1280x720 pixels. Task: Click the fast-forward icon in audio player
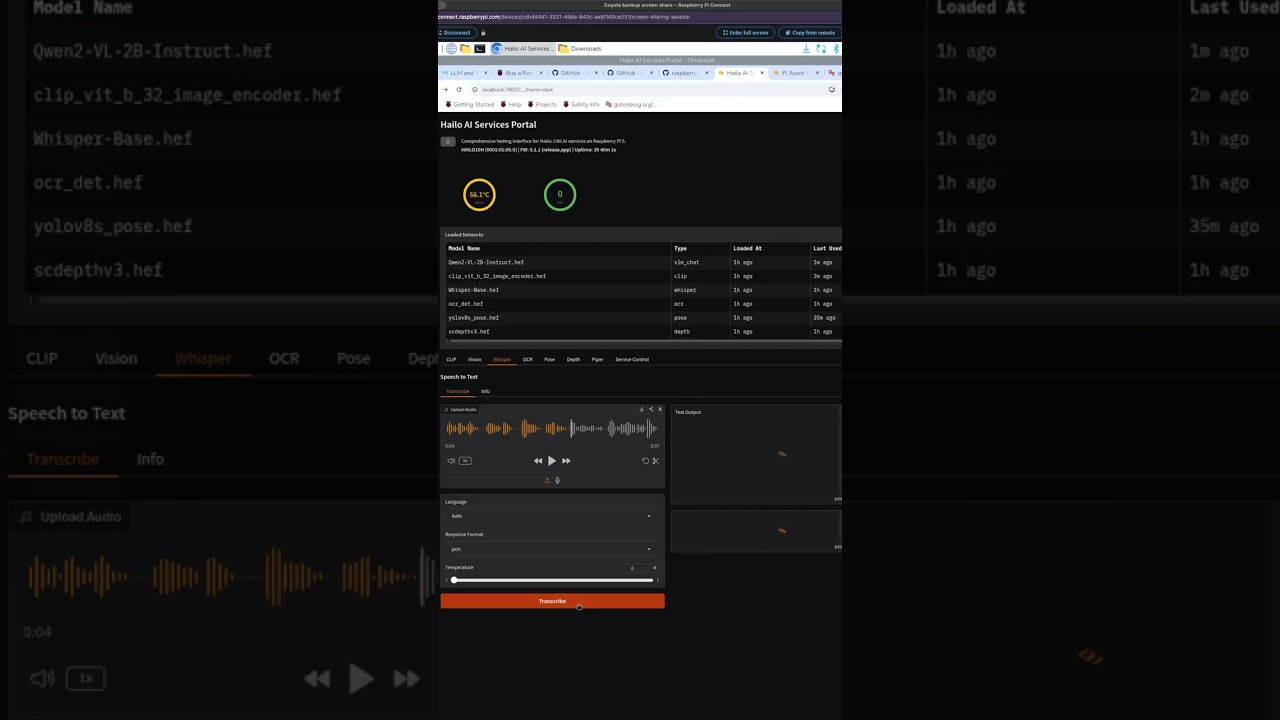566,461
